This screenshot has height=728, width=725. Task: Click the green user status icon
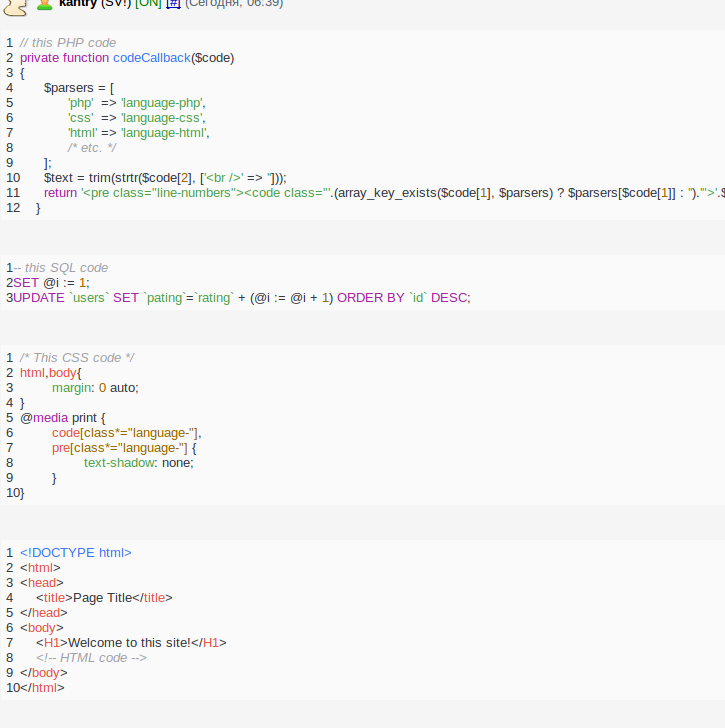click(x=45, y=4)
